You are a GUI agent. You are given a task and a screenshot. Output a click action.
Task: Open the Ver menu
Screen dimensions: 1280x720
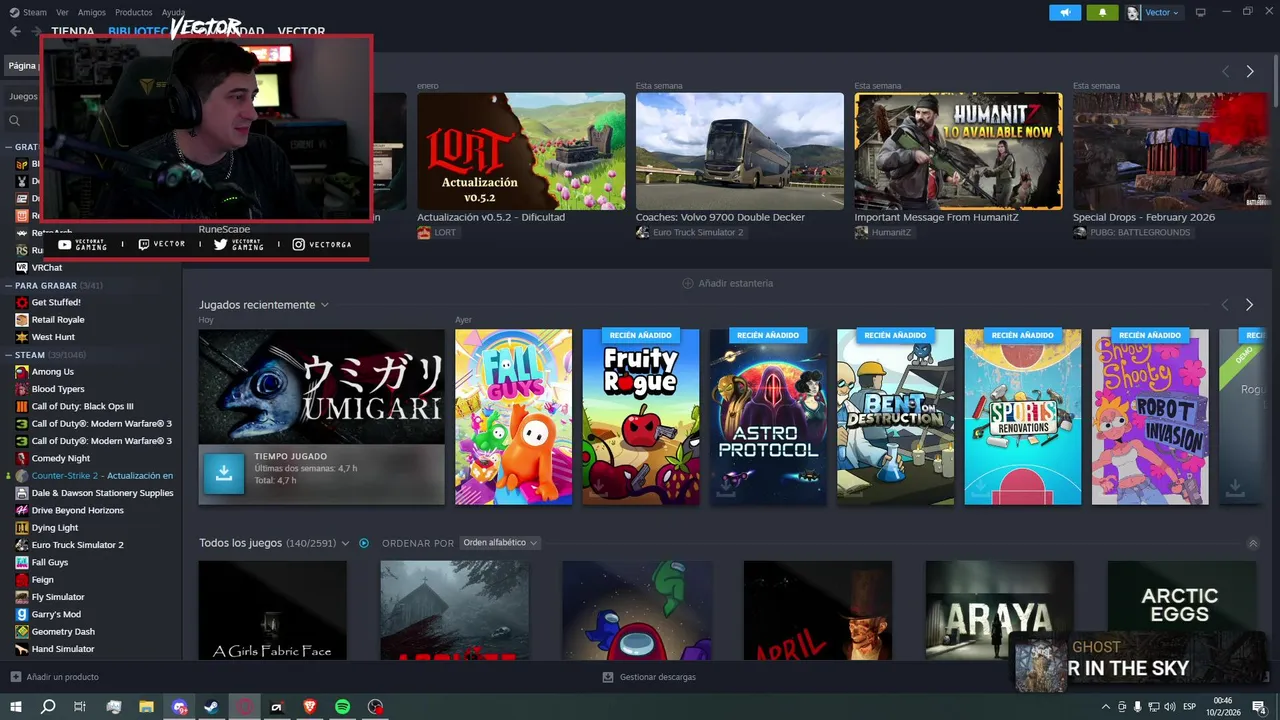(x=63, y=12)
